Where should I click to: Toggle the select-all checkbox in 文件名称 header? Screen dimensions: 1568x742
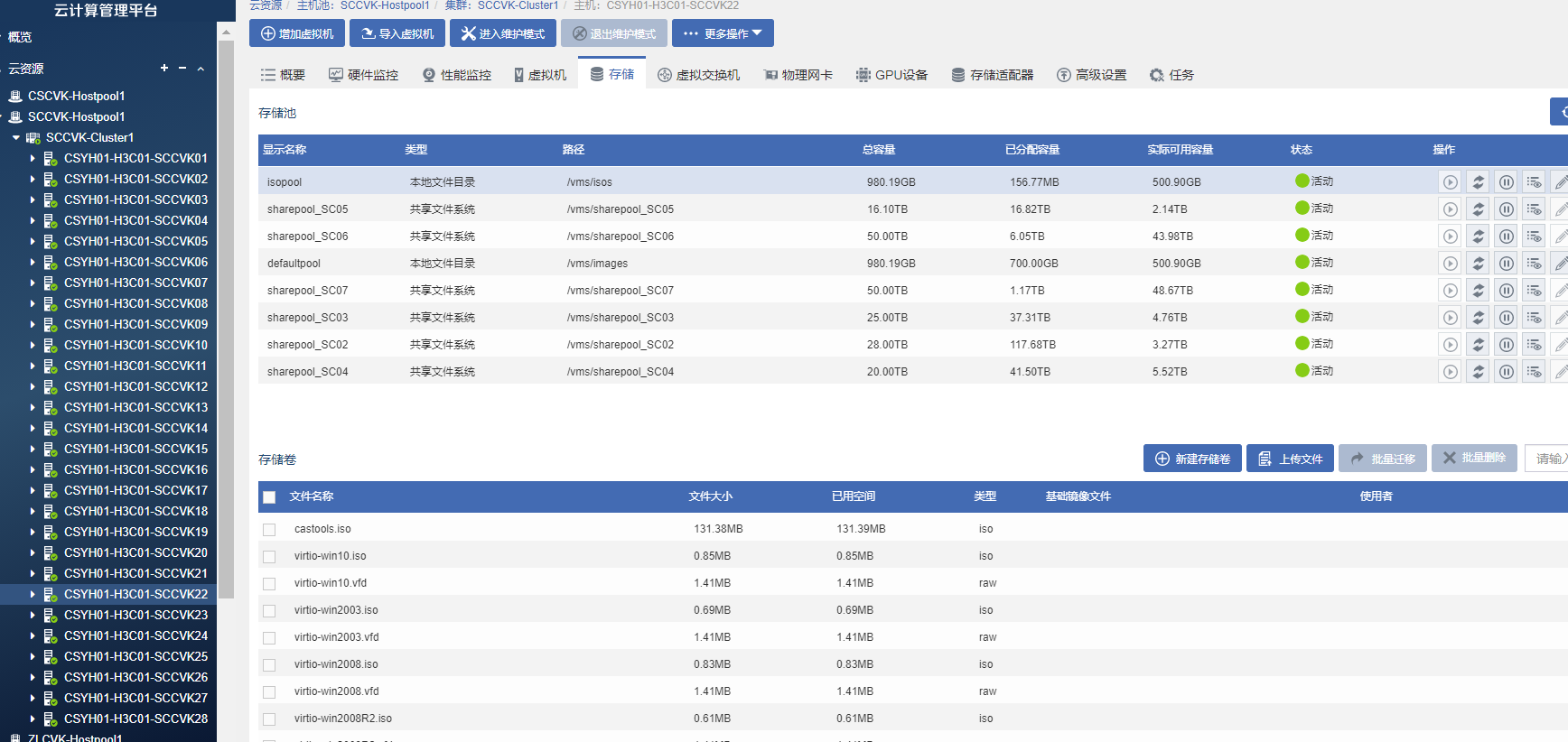click(x=269, y=497)
